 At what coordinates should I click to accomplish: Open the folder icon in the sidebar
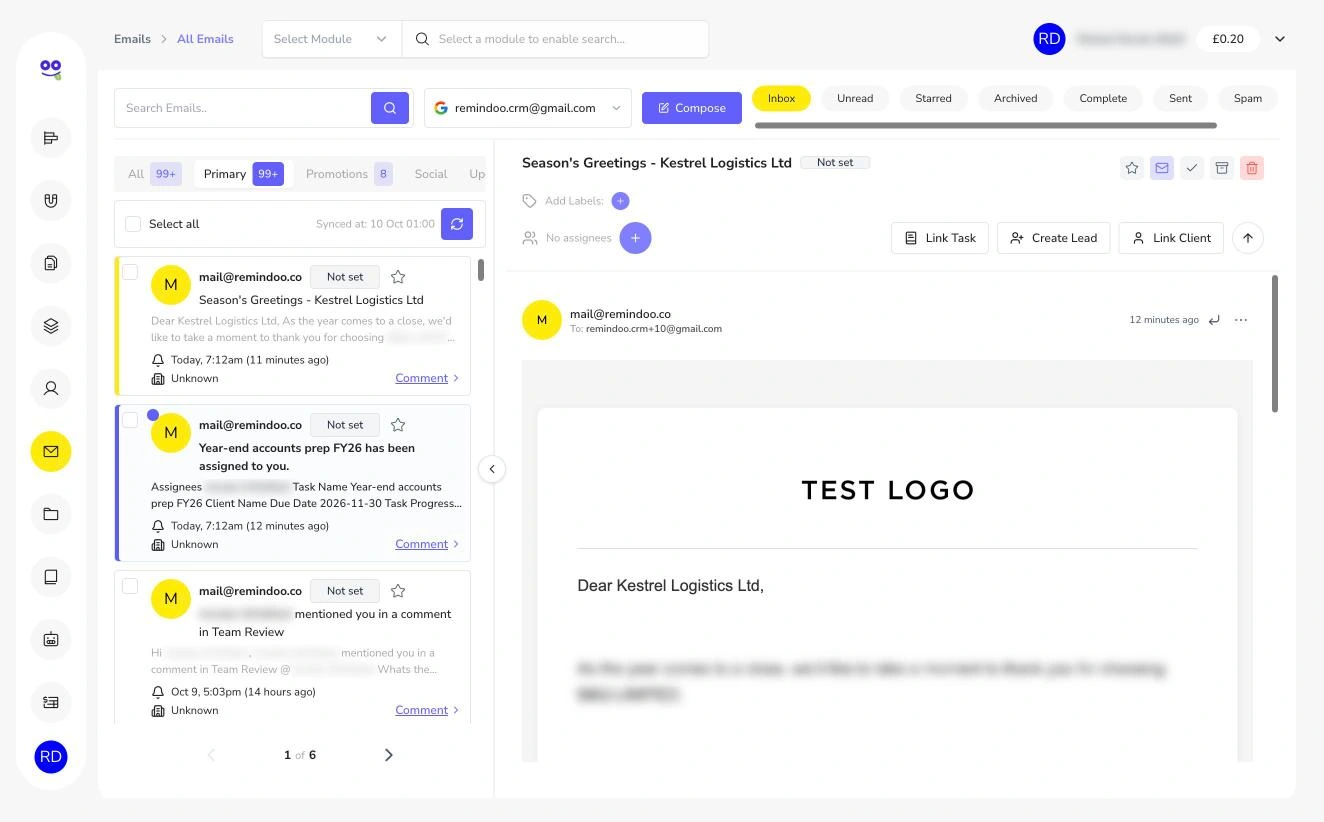click(x=51, y=514)
